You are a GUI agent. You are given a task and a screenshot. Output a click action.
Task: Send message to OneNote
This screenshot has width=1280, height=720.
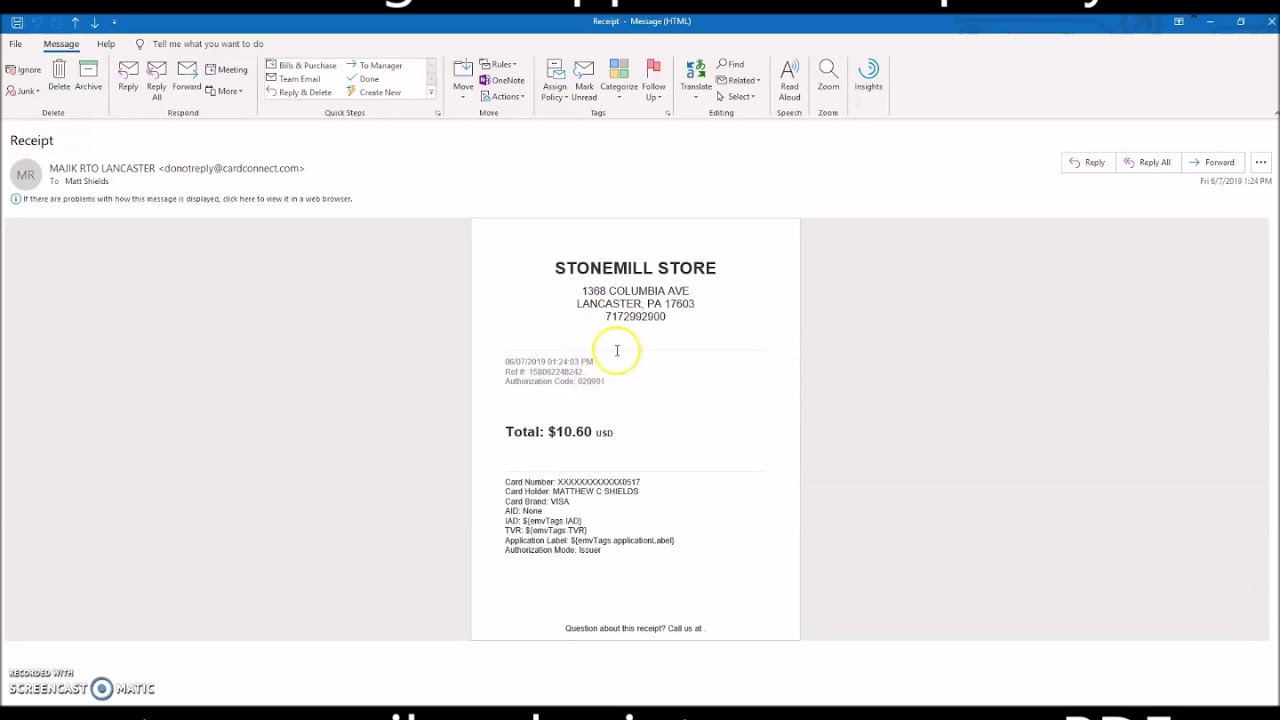tap(502, 81)
